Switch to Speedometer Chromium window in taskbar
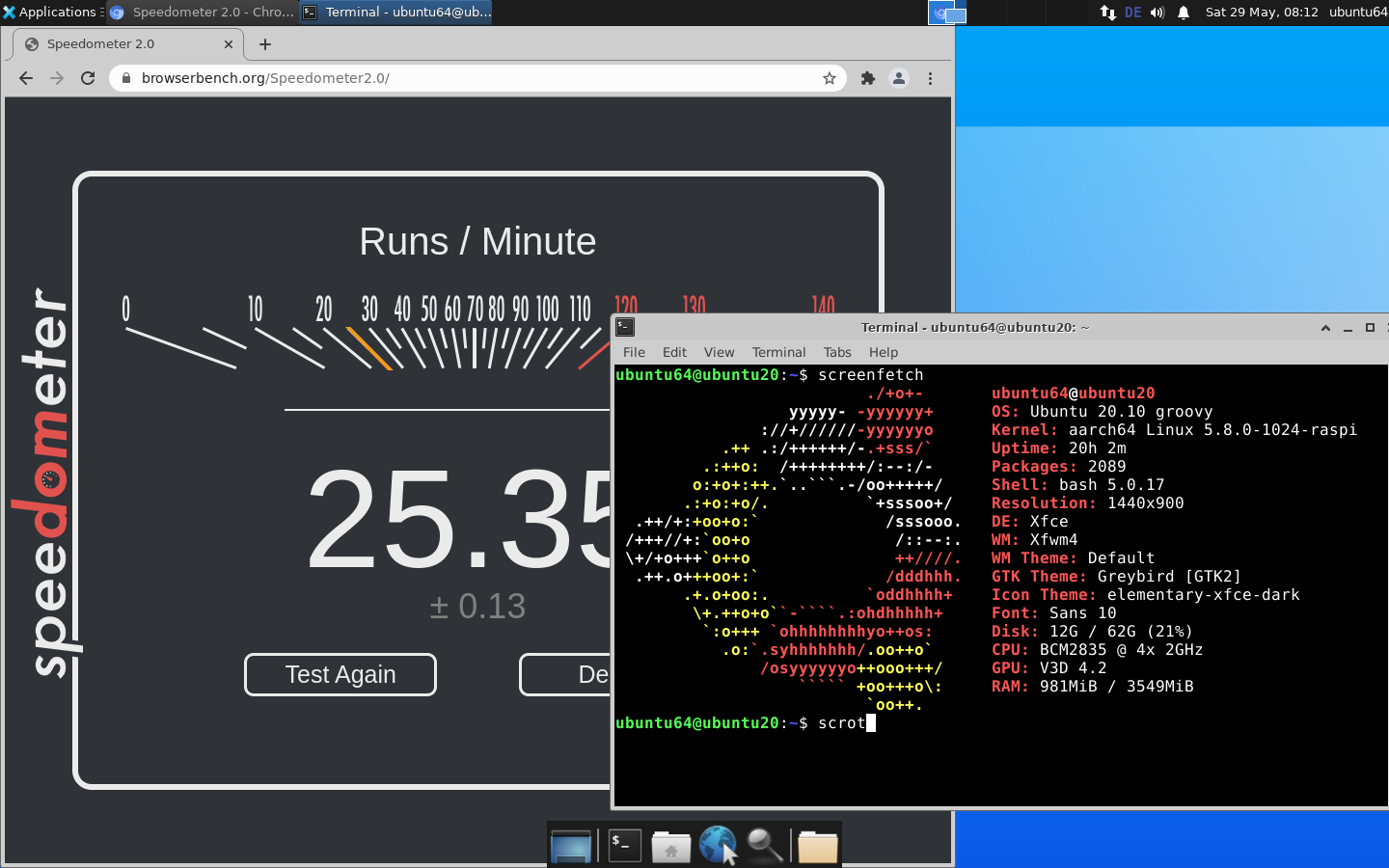The width and height of the screenshot is (1389, 868). 203,12
